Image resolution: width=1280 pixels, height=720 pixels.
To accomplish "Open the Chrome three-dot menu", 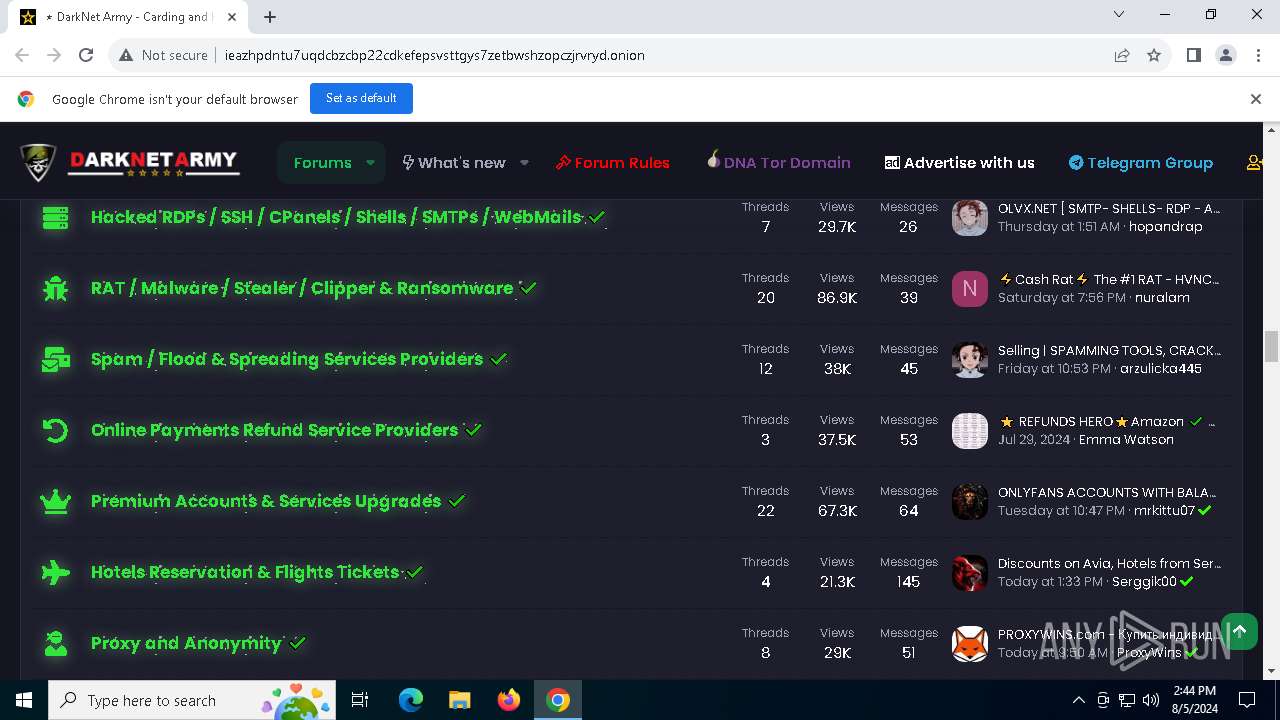I will (1257, 55).
